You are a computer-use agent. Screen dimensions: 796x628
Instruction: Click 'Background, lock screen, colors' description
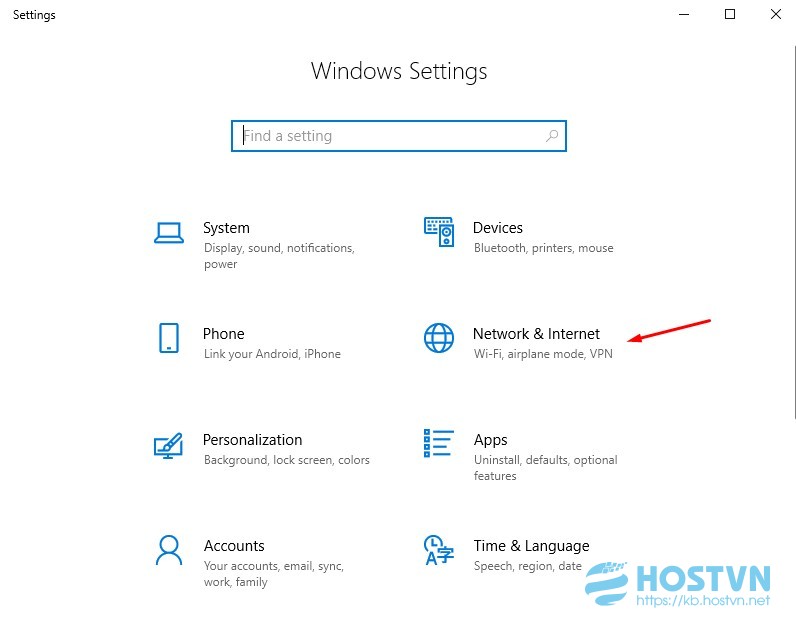287,460
